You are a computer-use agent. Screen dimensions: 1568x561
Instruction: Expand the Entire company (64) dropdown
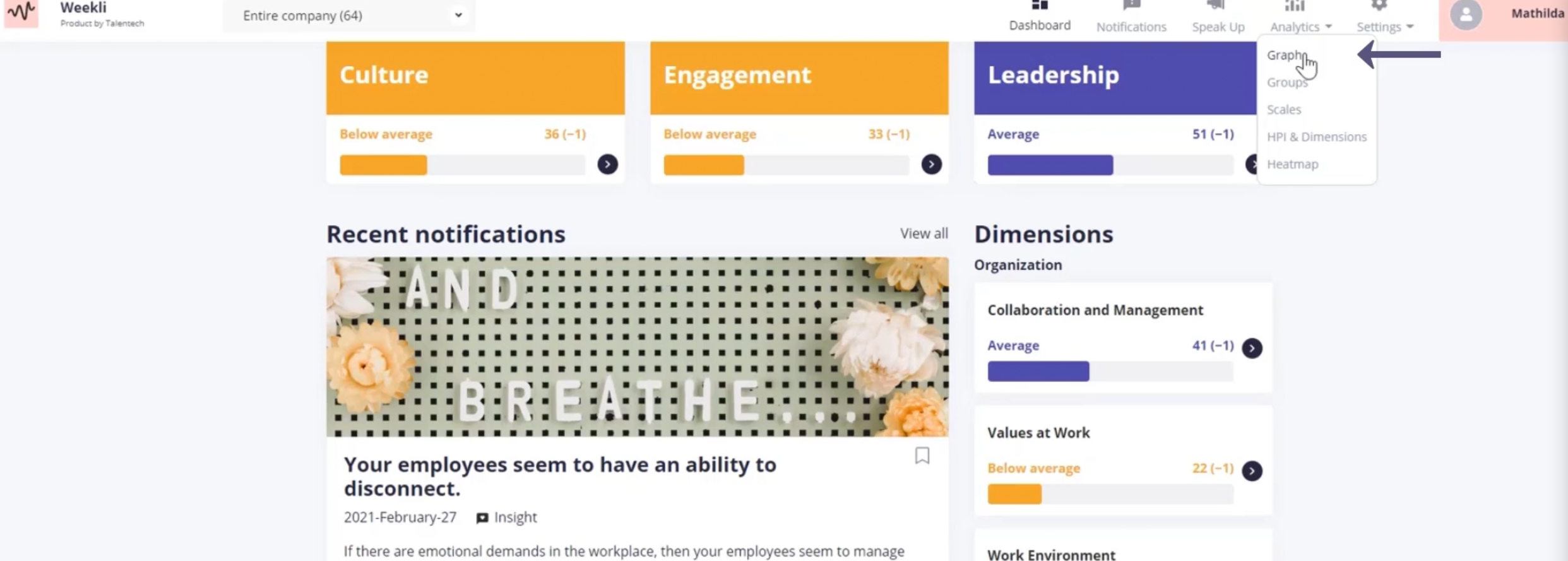coord(349,16)
